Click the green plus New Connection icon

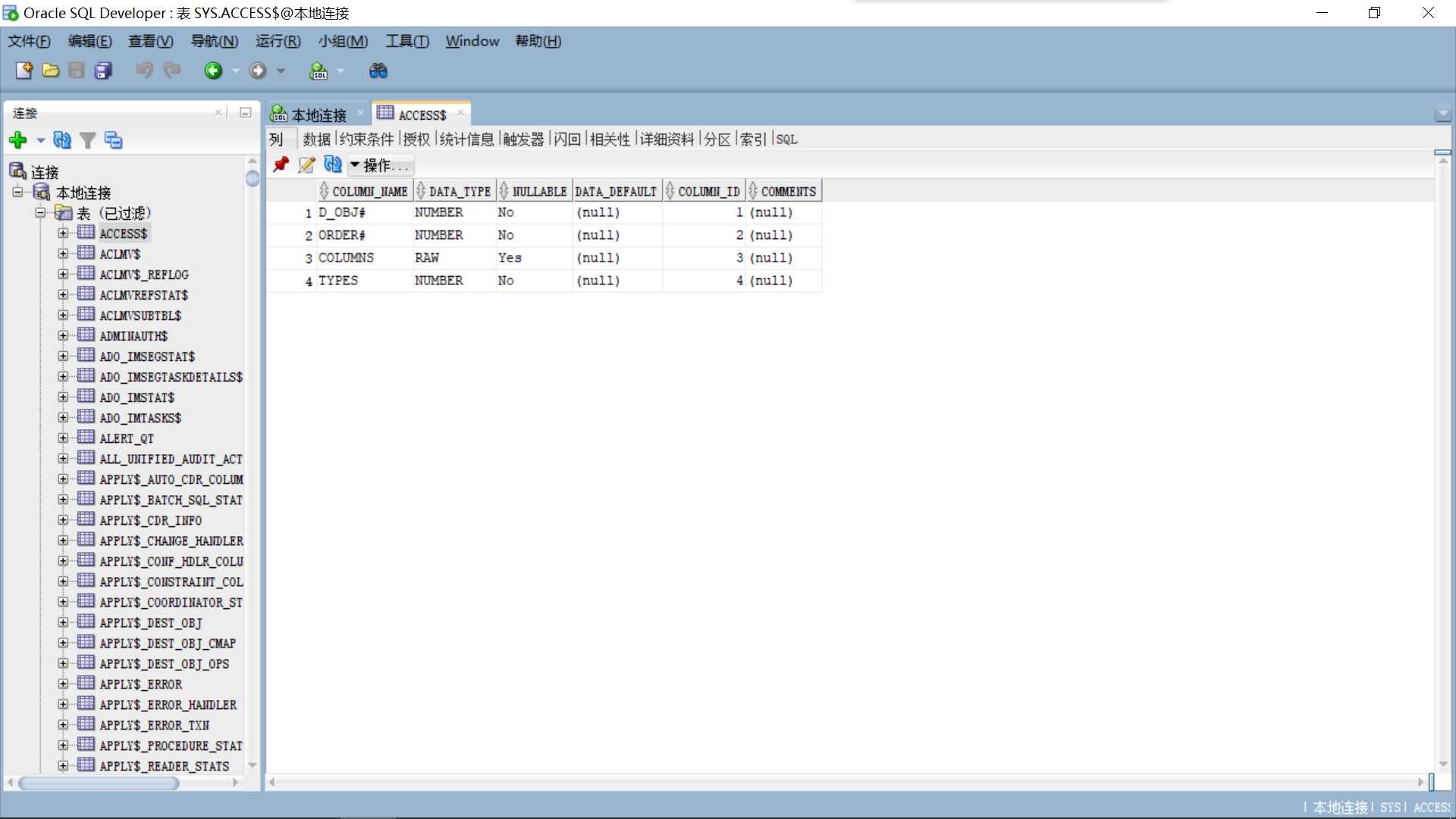[18, 140]
